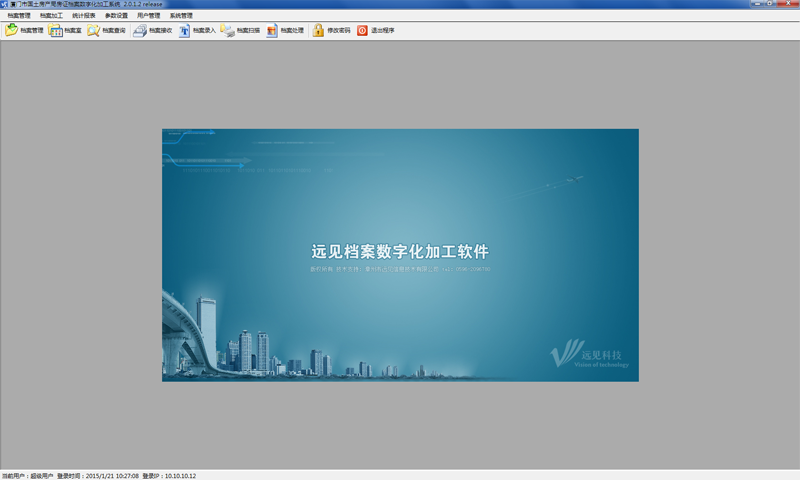The width and height of the screenshot is (800, 480).
Task: Click the 登录IP：10.10.10.12 status entry
Action: (x=169, y=476)
